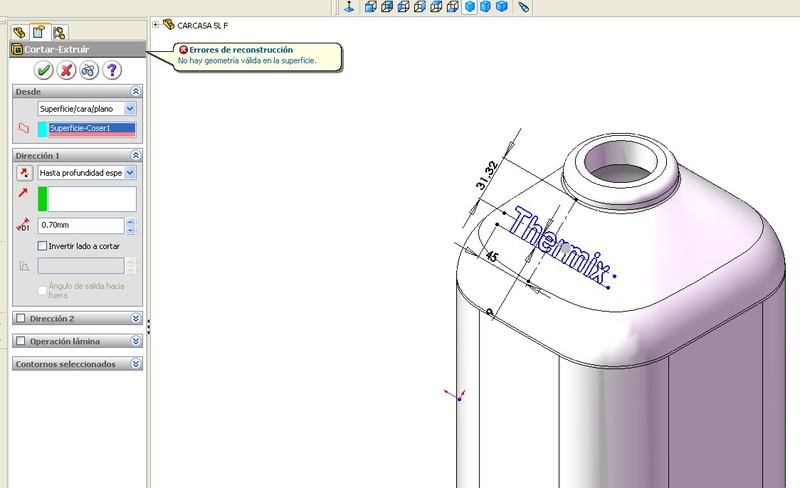Expand the Operación lámina section
Viewport: 800px width, 488px height.
click(x=135, y=341)
